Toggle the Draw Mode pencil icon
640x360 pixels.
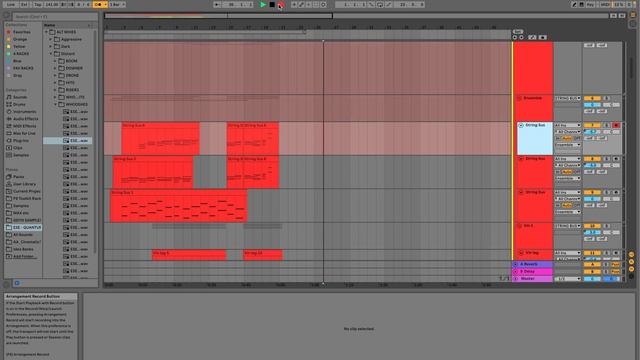574,4
